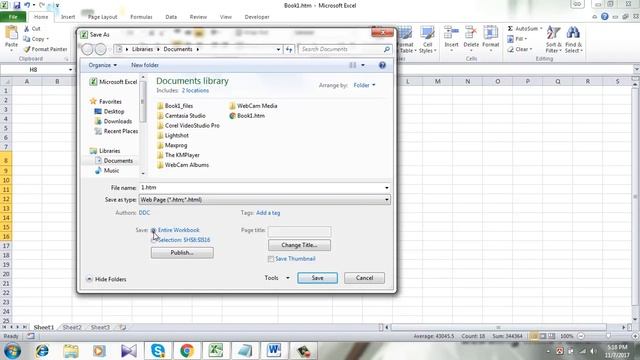
Task: Click the Cut scissors icon
Action: (27, 29)
